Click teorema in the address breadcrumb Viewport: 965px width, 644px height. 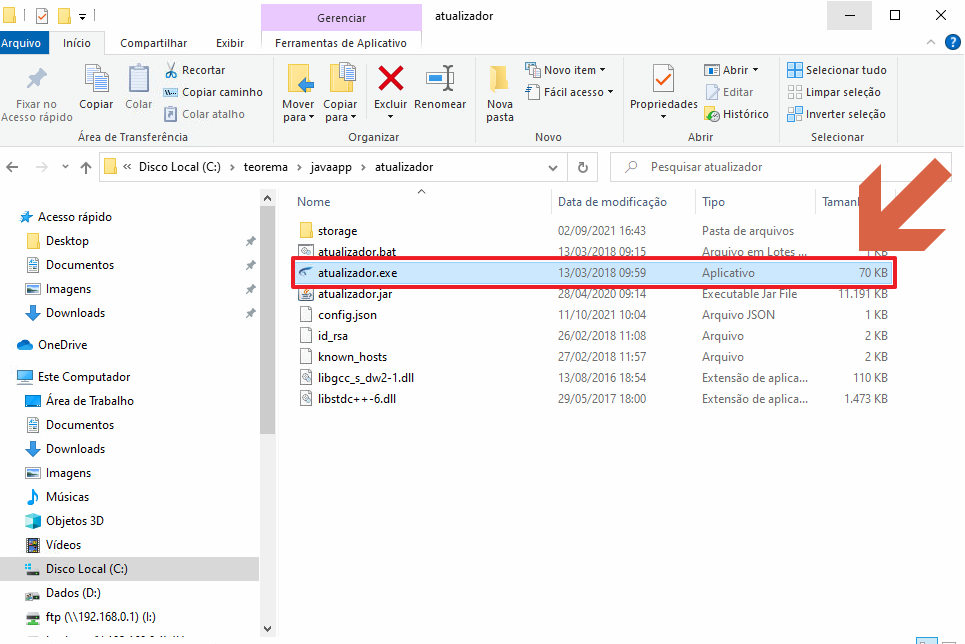(x=265, y=167)
